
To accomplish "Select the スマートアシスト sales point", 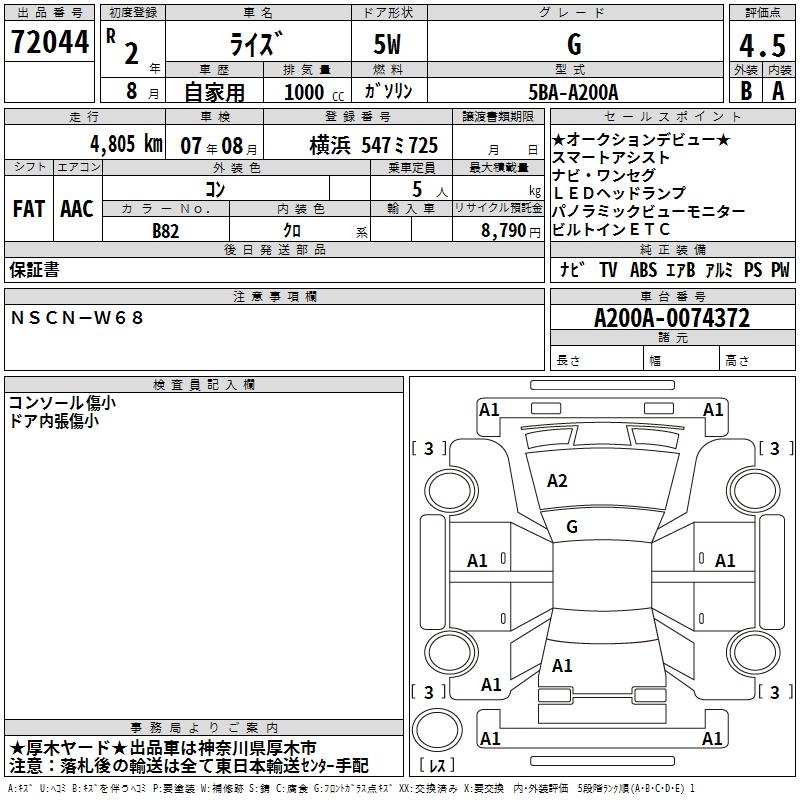I will click(611, 157).
